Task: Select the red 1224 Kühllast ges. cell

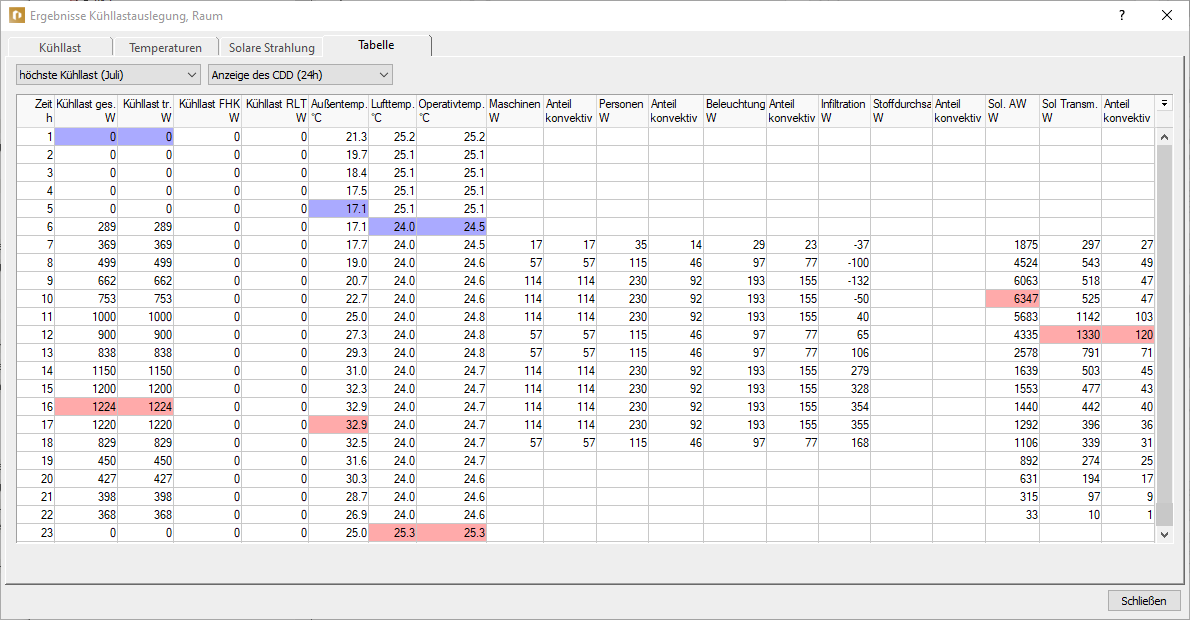Action: click(x=86, y=407)
